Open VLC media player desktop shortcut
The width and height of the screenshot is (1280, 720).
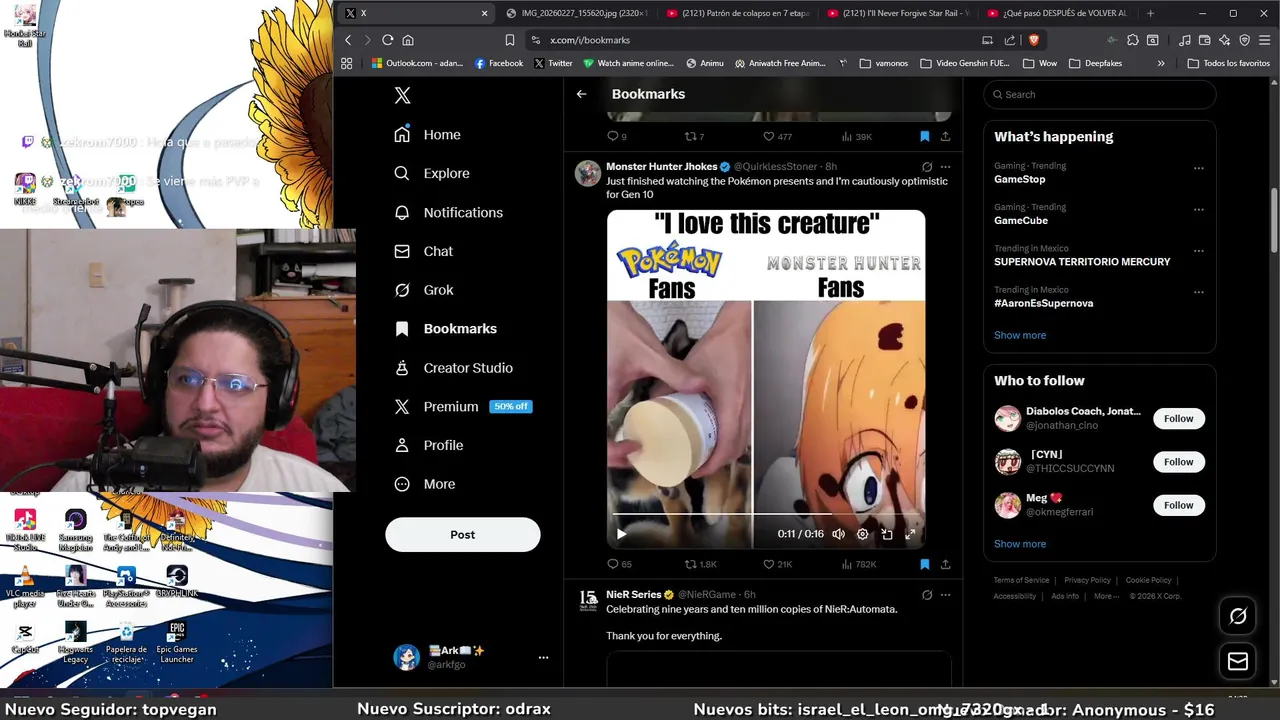coord(25,587)
